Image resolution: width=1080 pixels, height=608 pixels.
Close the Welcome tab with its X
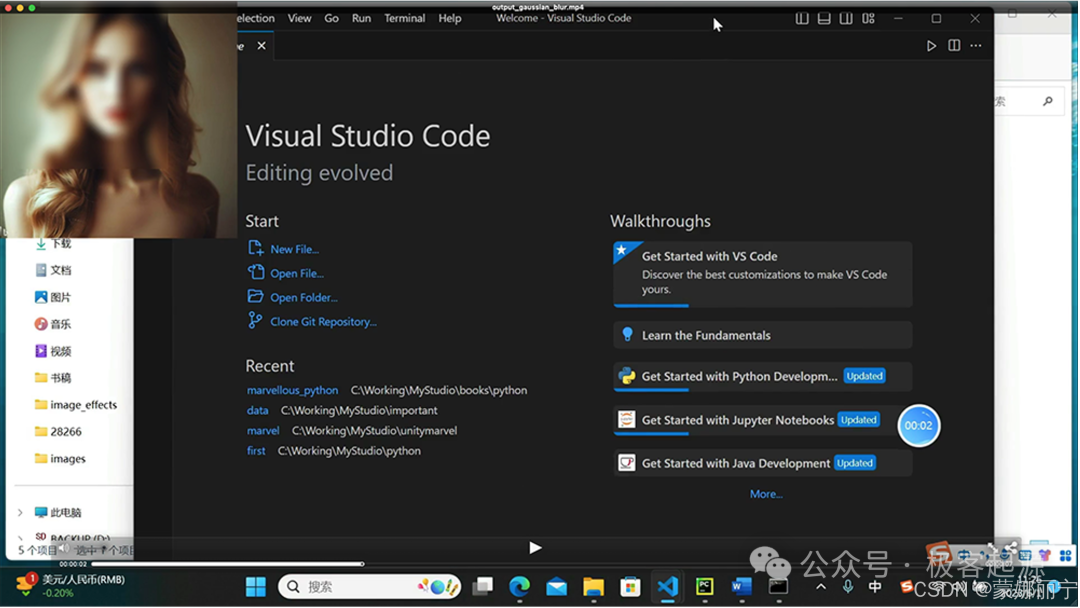[x=262, y=45]
